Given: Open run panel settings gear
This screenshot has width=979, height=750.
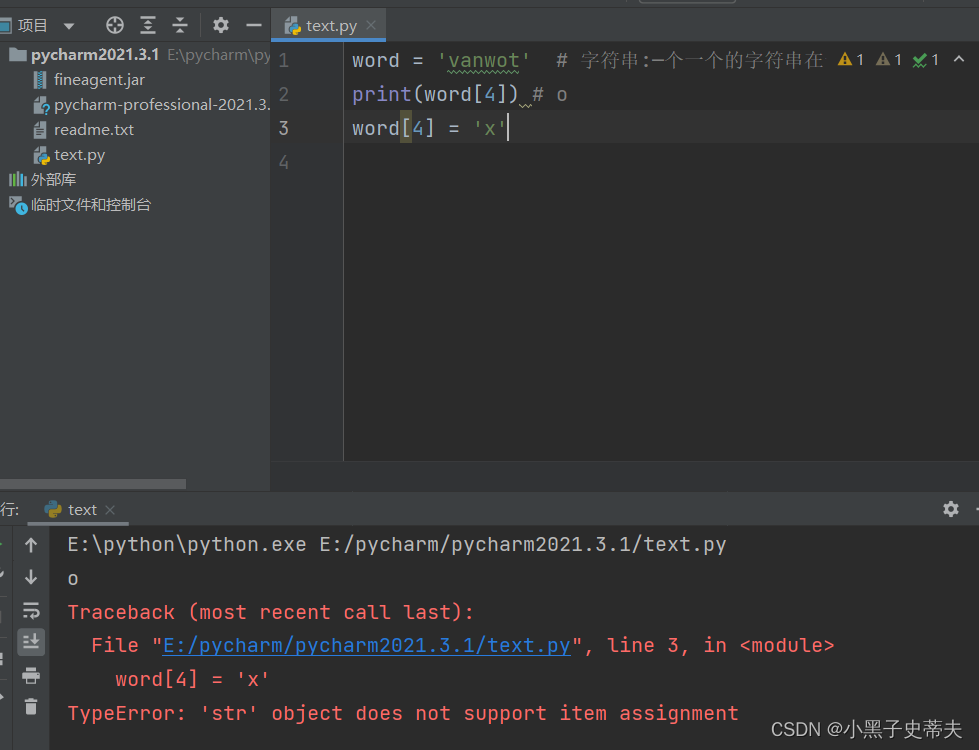Looking at the screenshot, I should (x=950, y=509).
